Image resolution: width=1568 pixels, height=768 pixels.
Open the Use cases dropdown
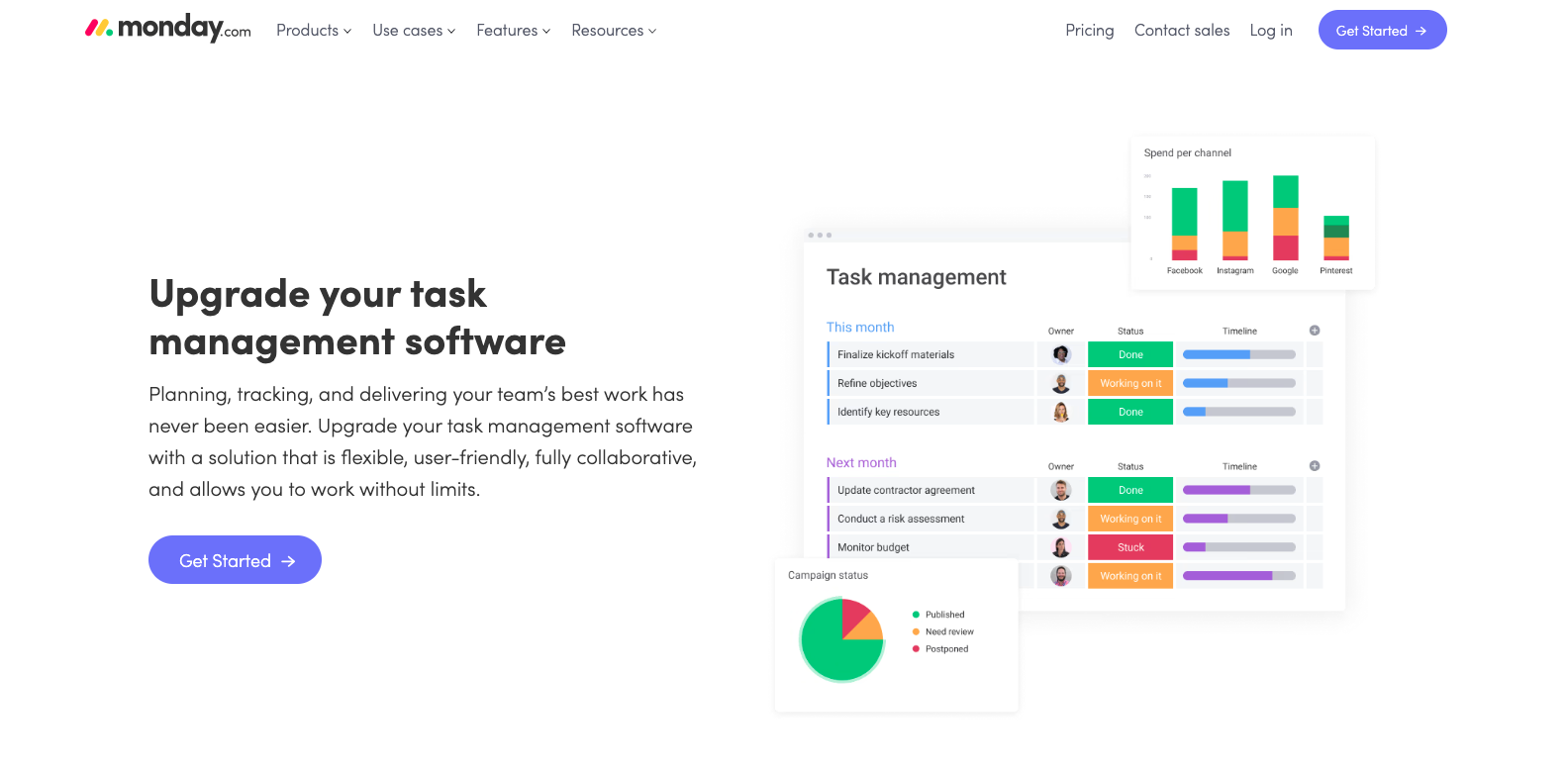(x=414, y=31)
